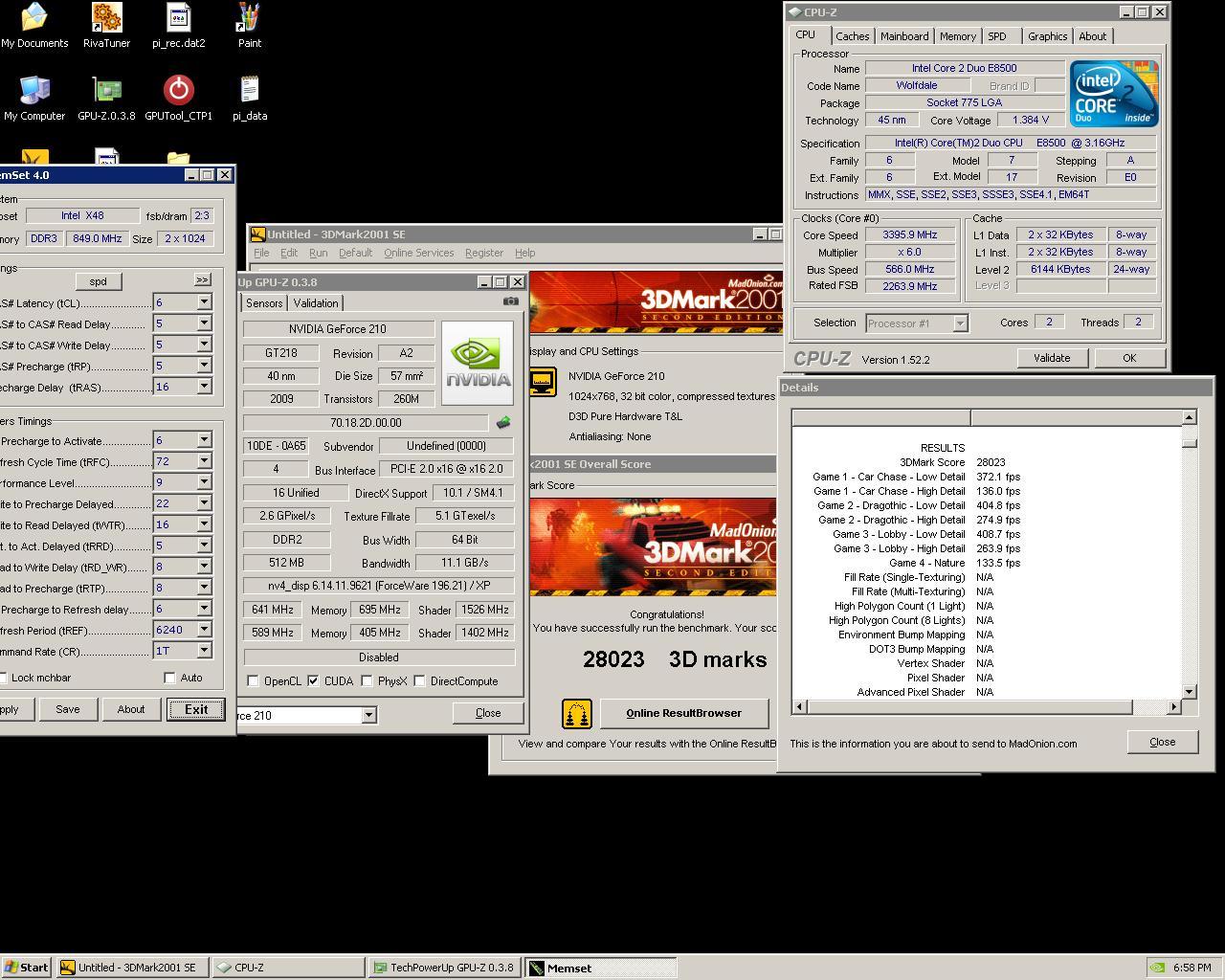Toggle Lock mchbar checkbox in MemSet
Viewport: 1225px width, 980px height.
pyautogui.click(x=3, y=678)
